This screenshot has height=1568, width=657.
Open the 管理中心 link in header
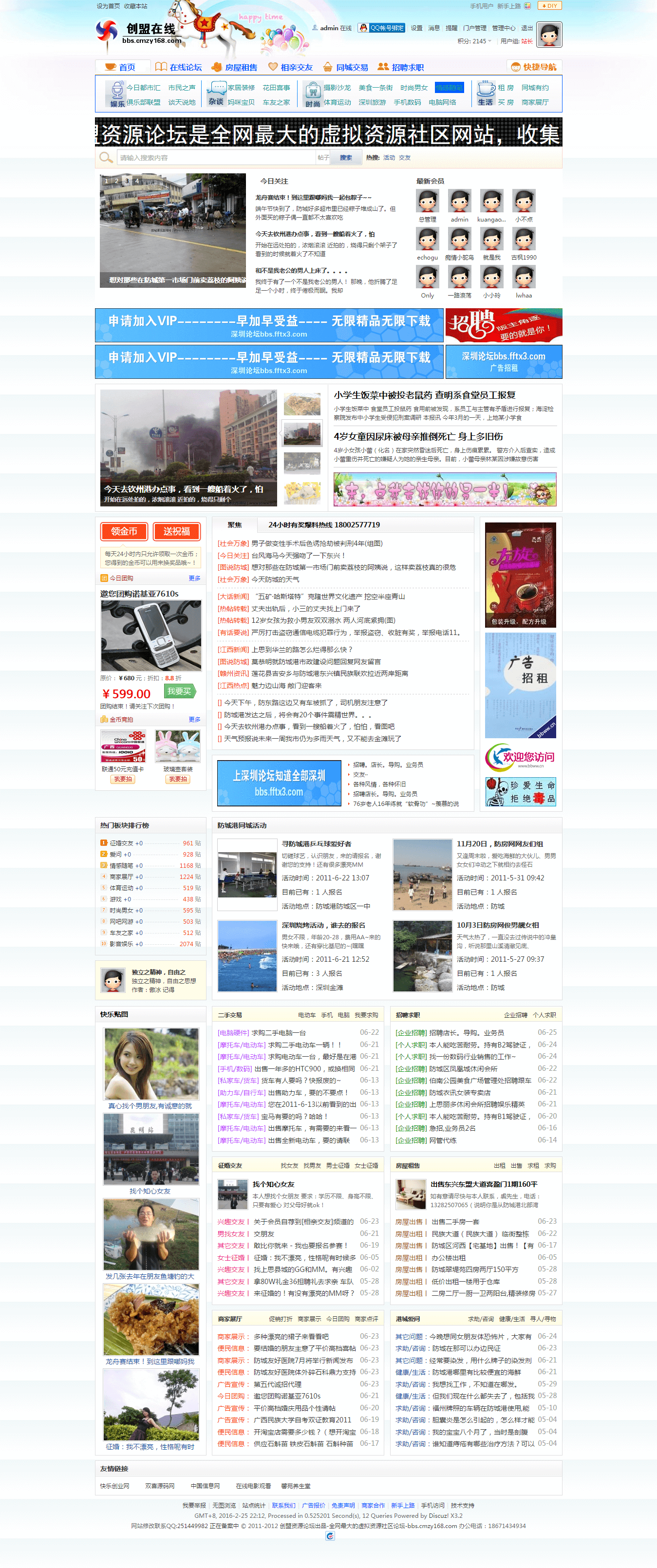[x=504, y=28]
